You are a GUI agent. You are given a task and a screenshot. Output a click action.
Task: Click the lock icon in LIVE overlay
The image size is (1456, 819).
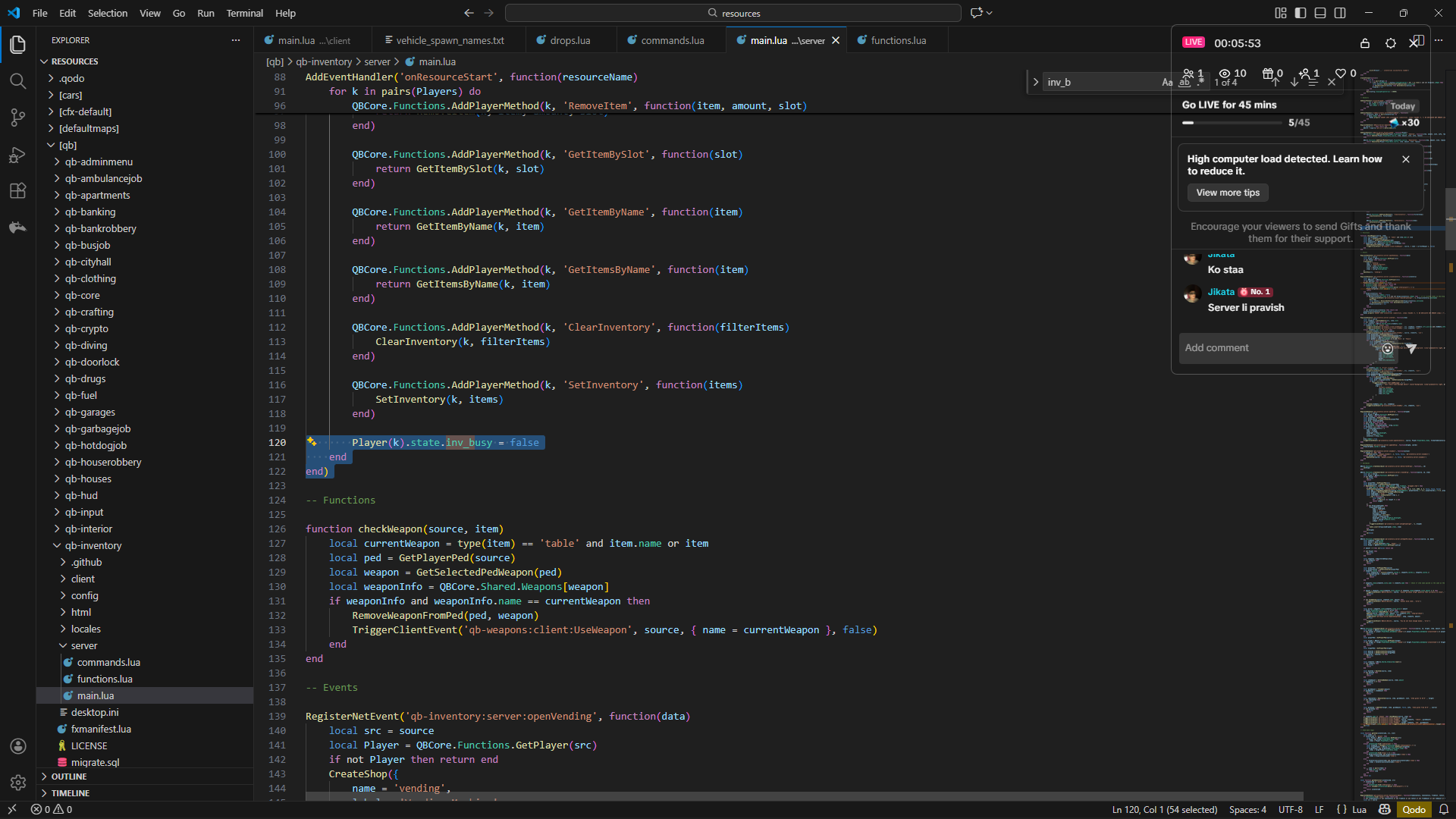[1365, 43]
